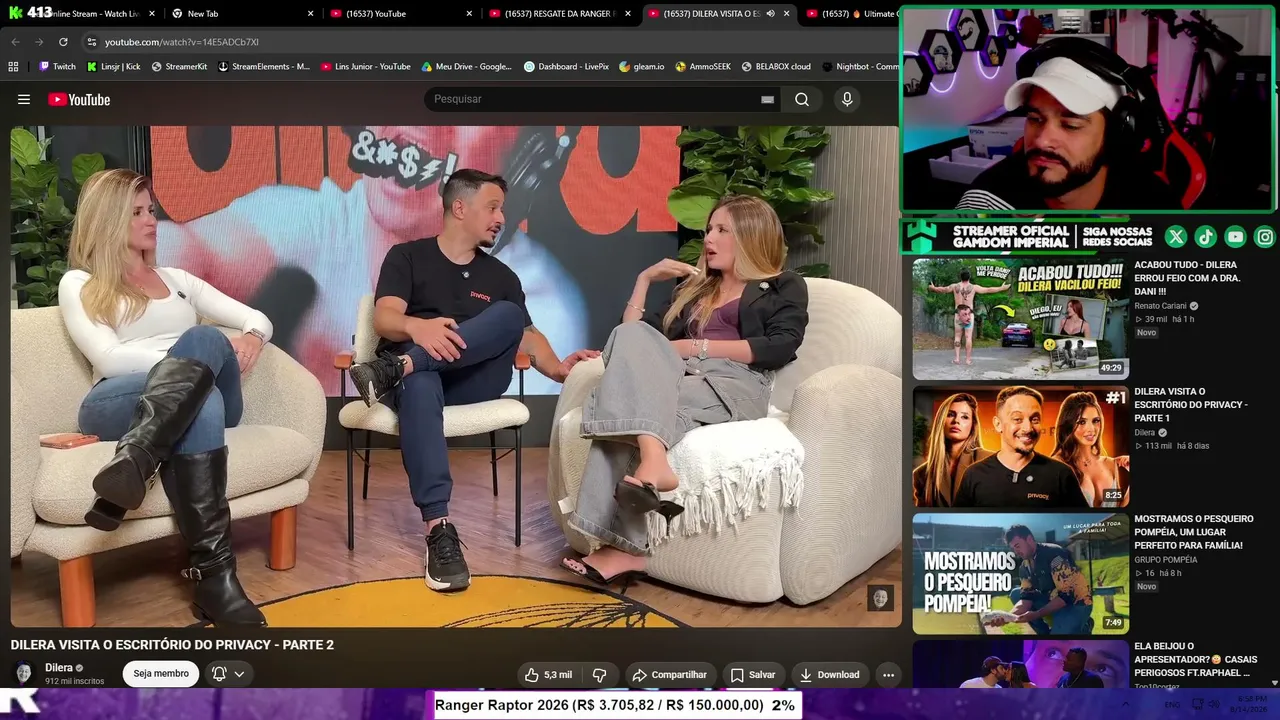Switch to the (16537) YouTube tab
The width and height of the screenshot is (1280, 720).
400,14
